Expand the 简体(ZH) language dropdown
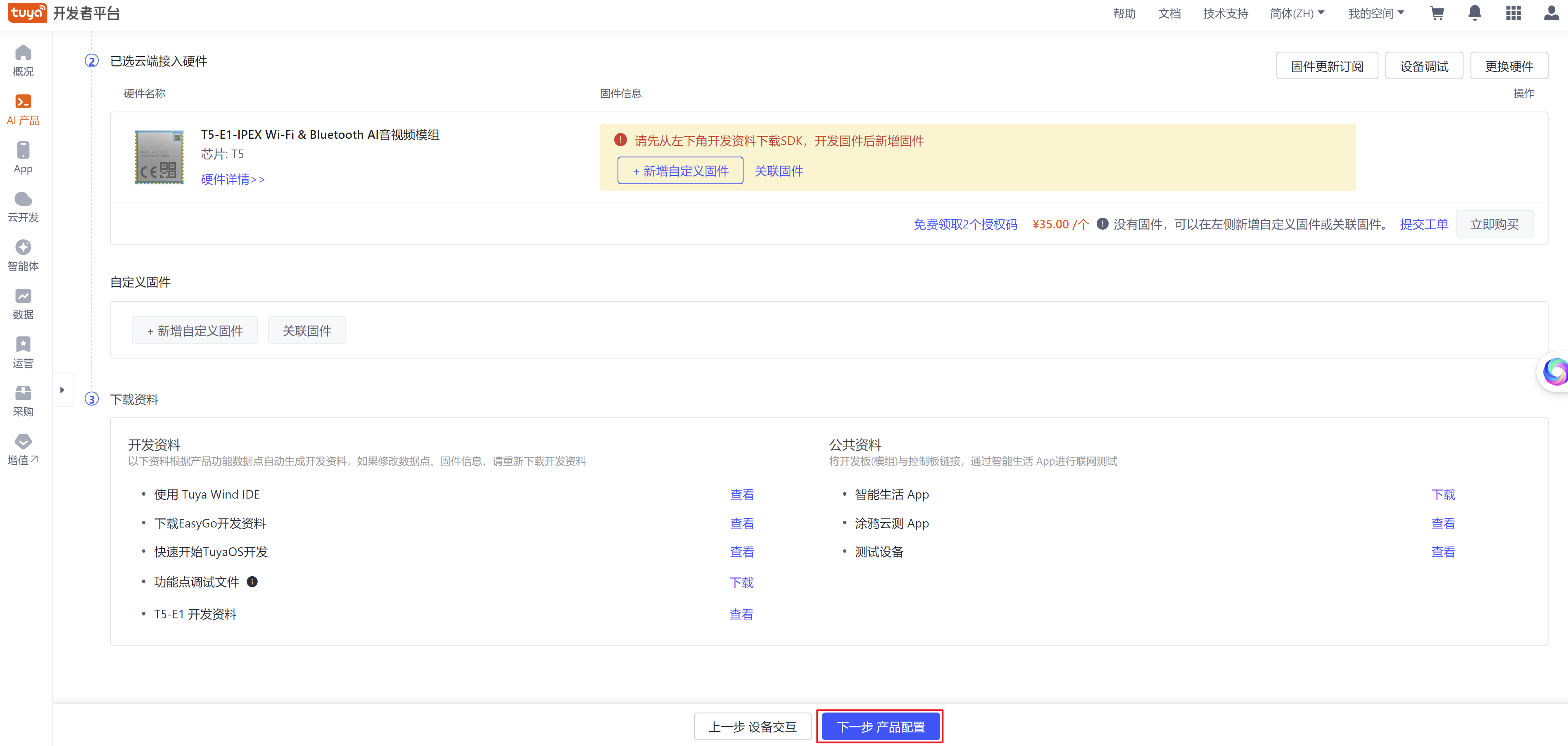The width and height of the screenshot is (1568, 746). point(1297,13)
